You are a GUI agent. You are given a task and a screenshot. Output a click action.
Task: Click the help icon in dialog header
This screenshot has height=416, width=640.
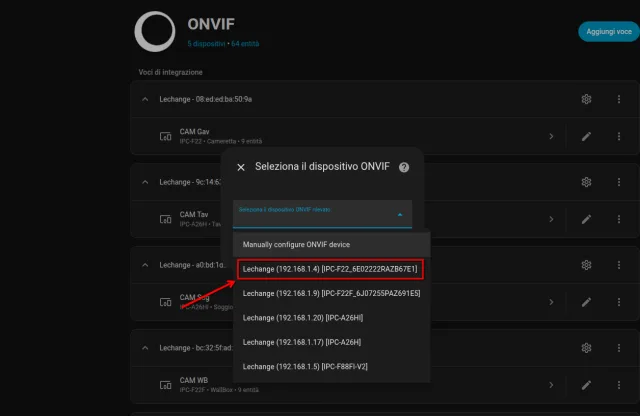pyautogui.click(x=404, y=167)
